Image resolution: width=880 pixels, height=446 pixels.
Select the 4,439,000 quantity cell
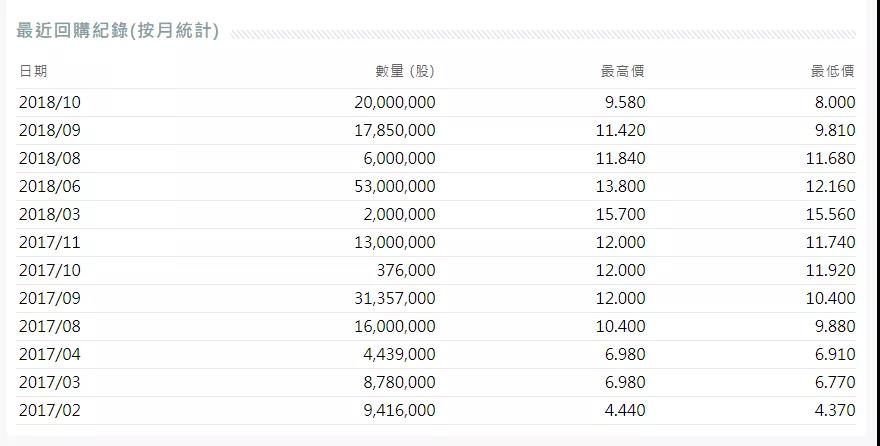[x=398, y=354]
